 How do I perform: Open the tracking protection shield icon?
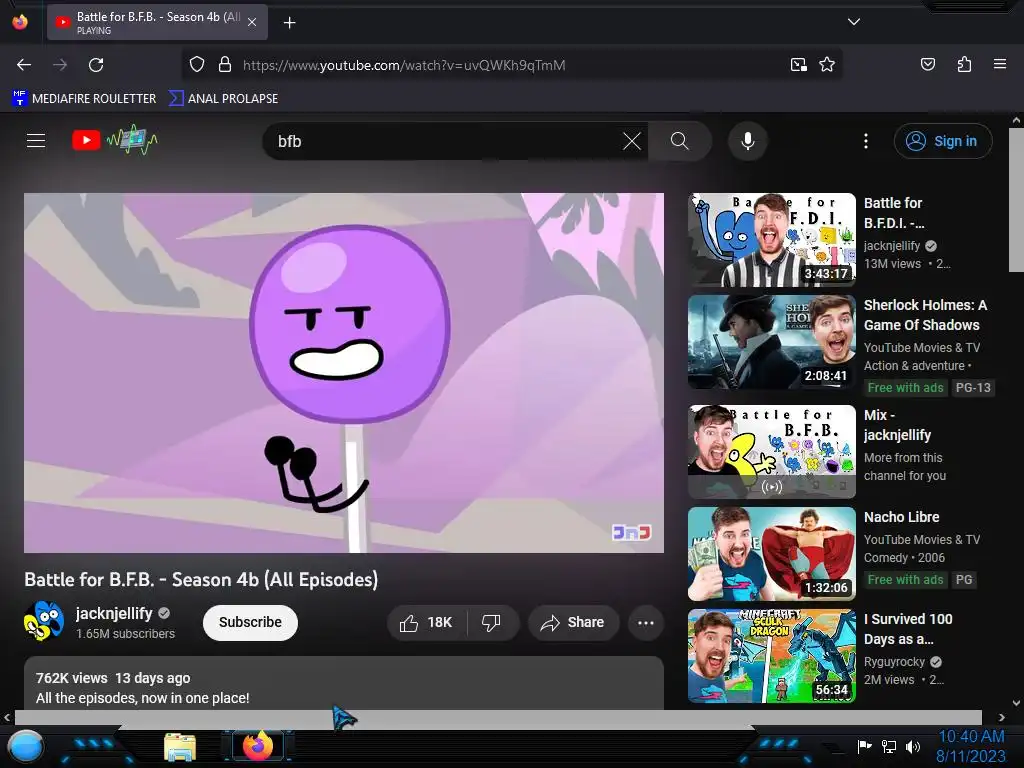coord(197,65)
